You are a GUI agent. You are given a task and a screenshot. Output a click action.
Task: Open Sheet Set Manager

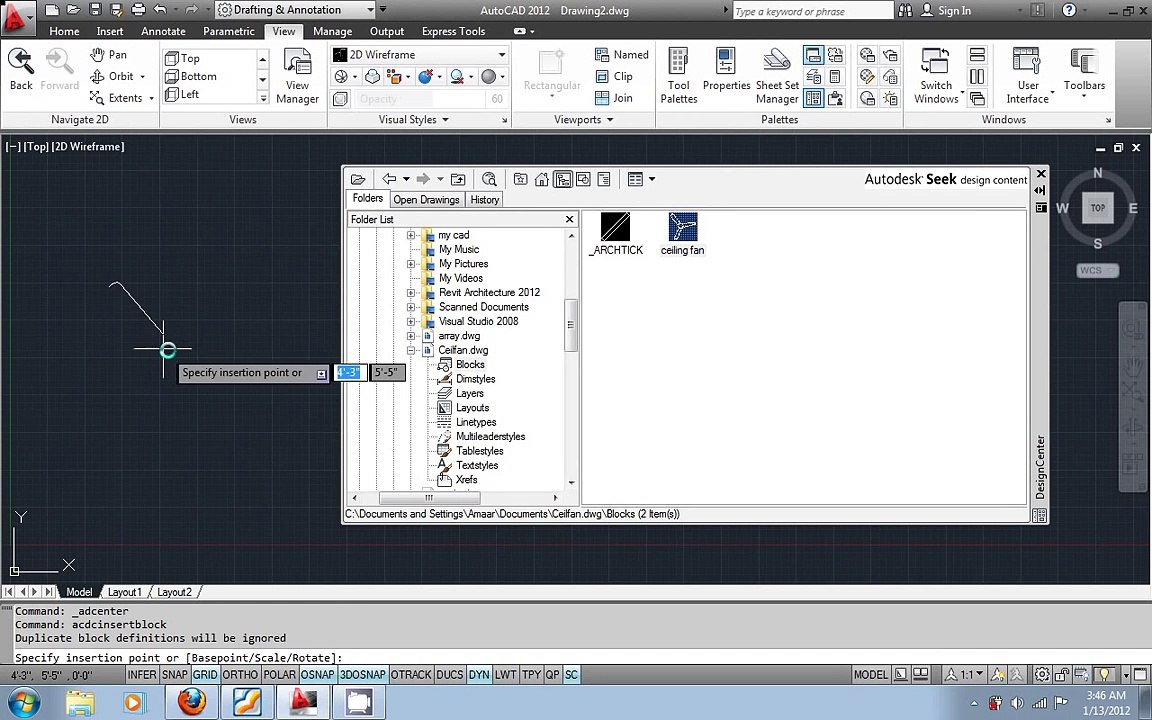777,76
